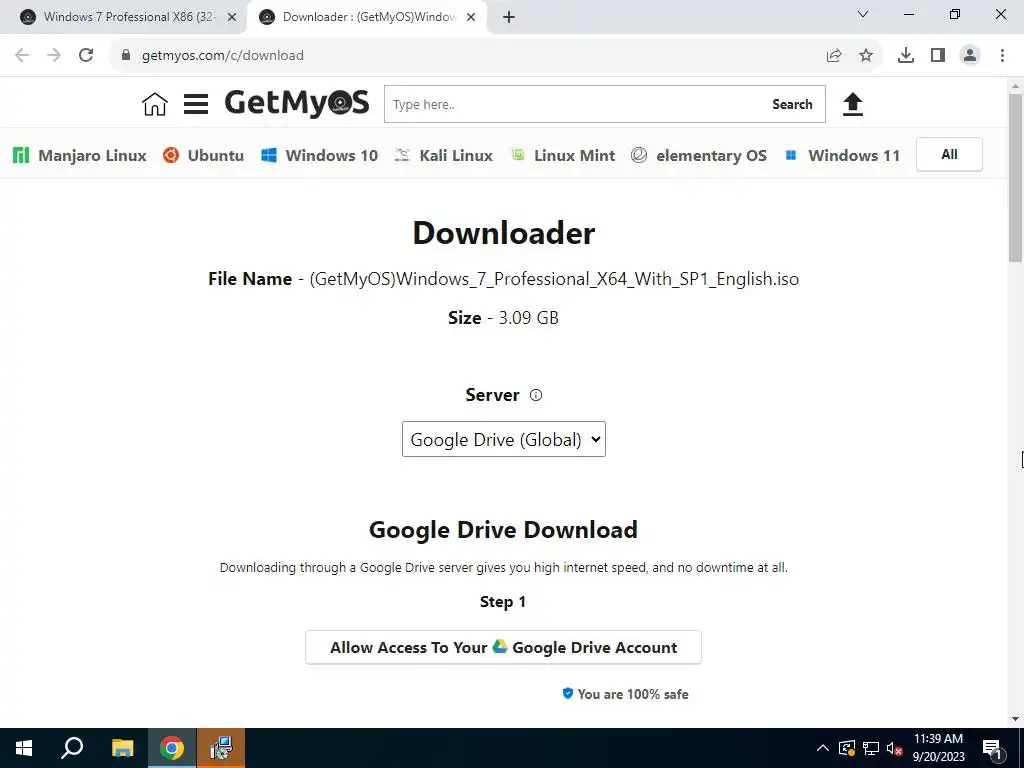Screen dimensions: 1024x768
Task: Click the page vertical scrollbar thumb
Action: pos(1015,178)
